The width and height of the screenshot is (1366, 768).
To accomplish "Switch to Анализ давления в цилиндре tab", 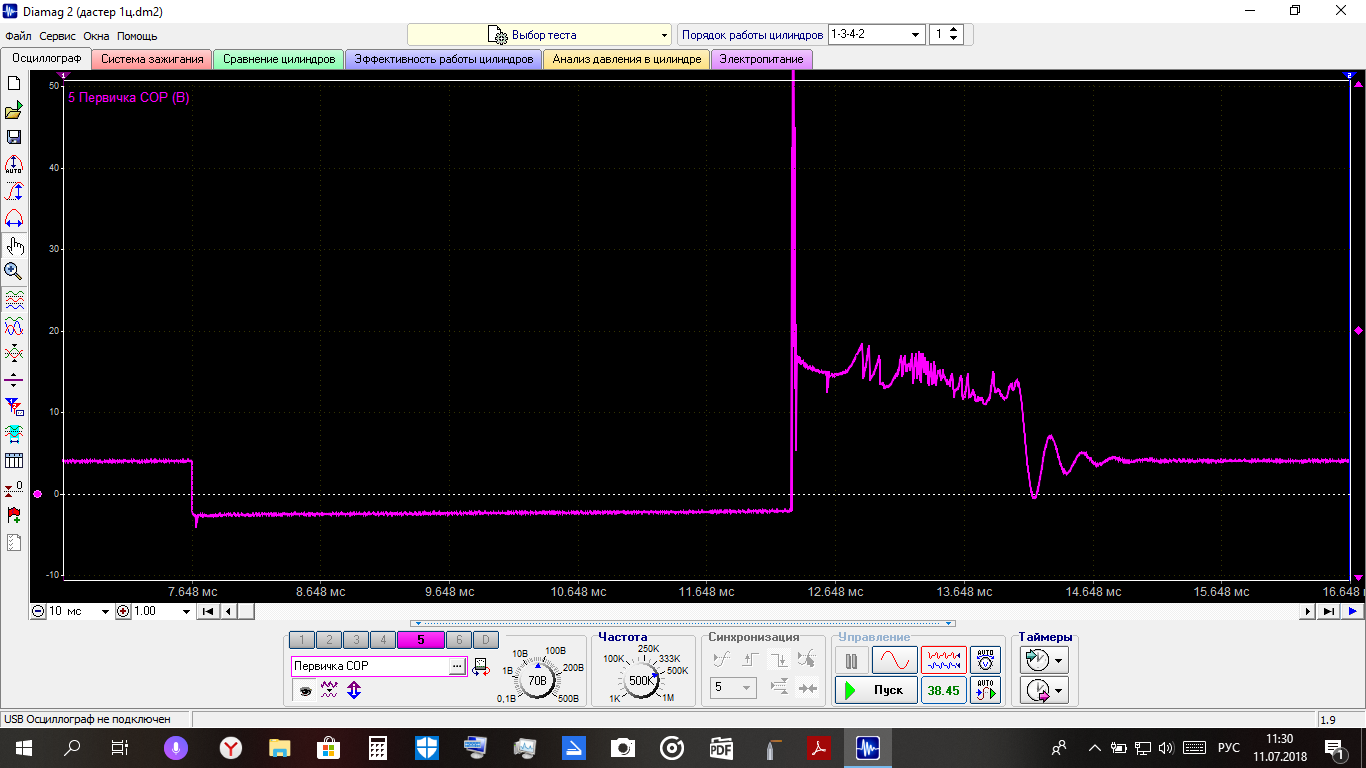I will coord(627,59).
